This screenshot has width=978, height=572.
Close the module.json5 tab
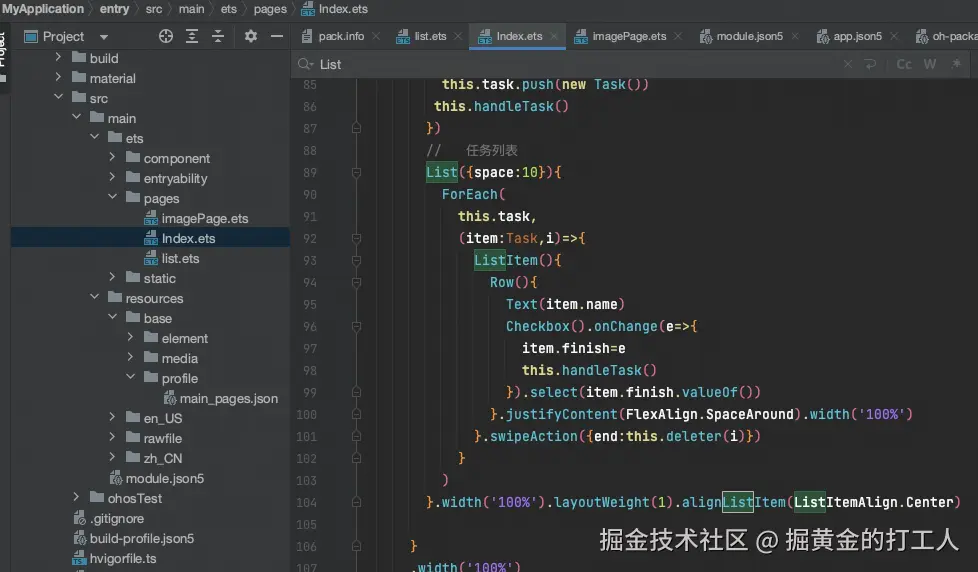point(795,36)
